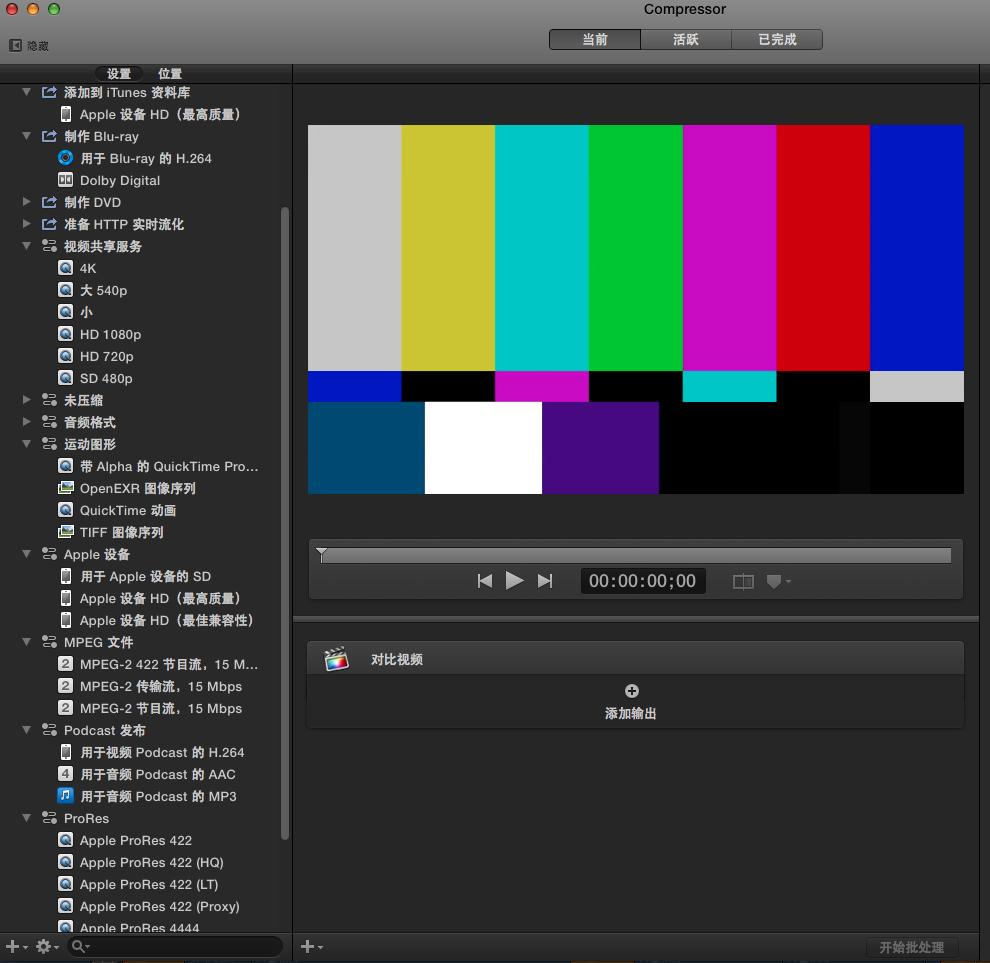
Task: Click the plus icon to add output
Action: (x=631, y=691)
